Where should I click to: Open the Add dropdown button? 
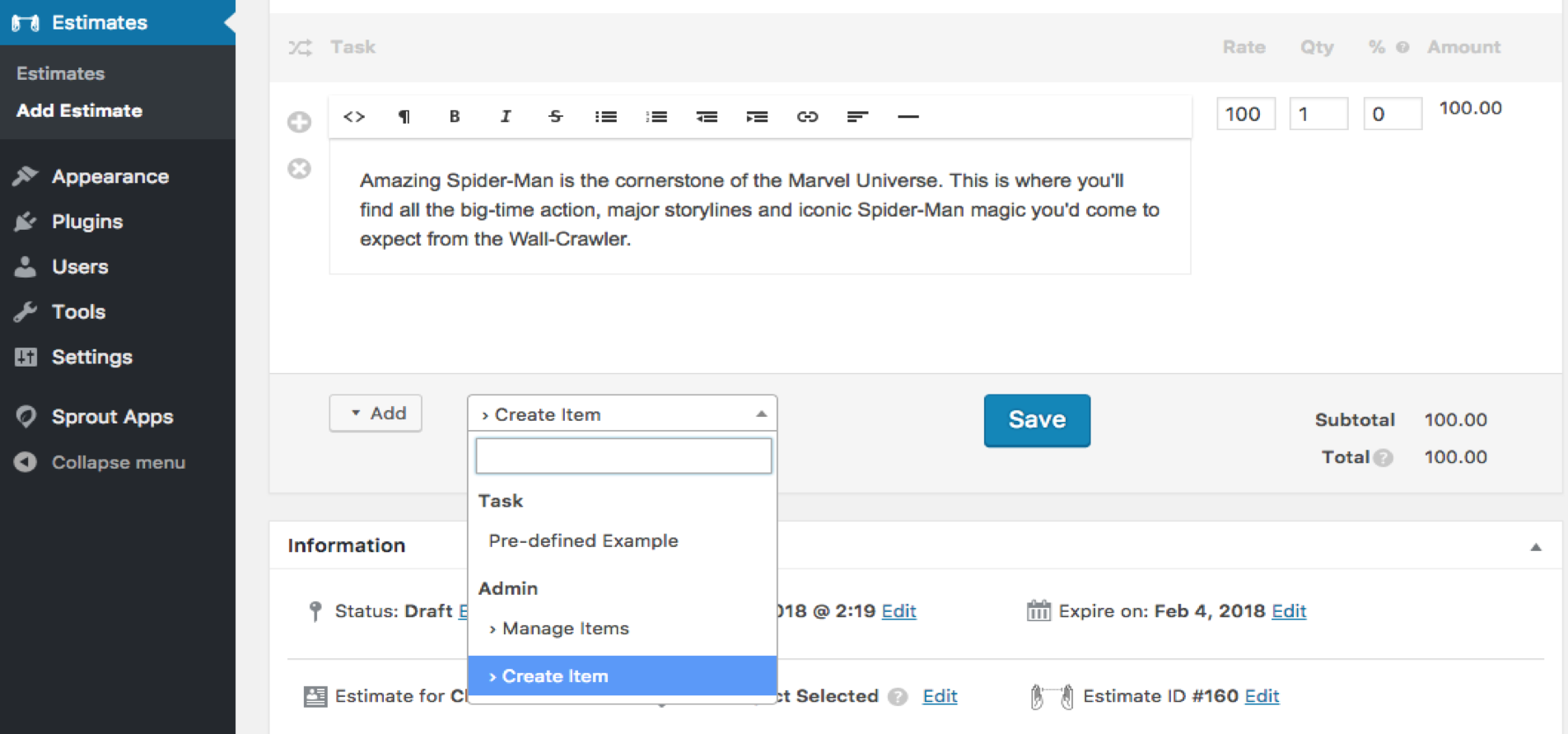[x=376, y=414]
